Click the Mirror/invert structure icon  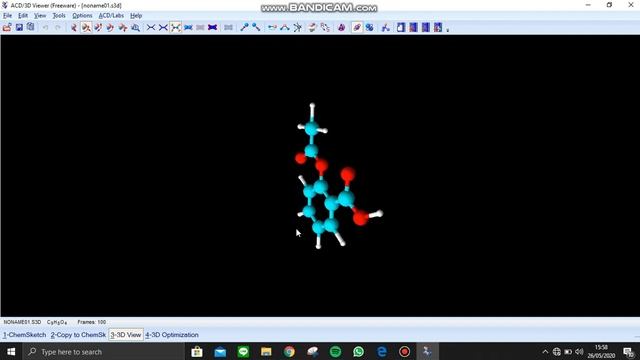[325, 27]
